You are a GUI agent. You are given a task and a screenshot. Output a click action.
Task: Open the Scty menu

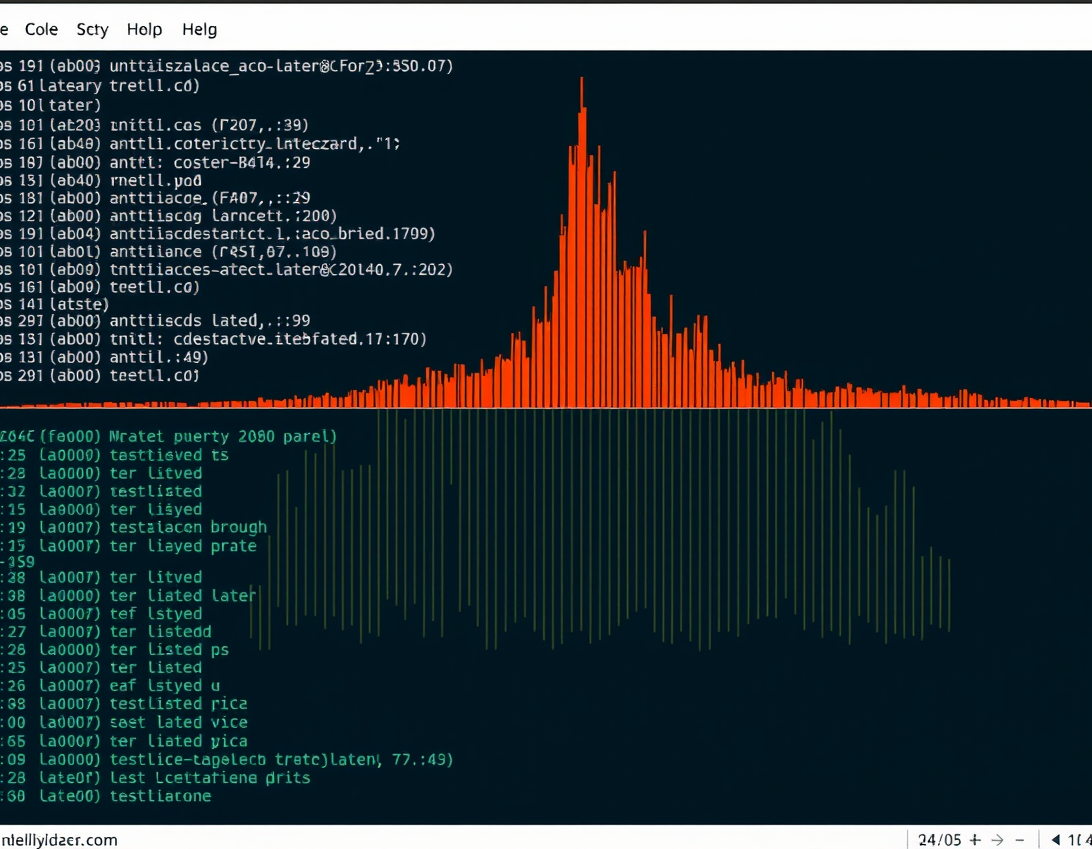pos(92,29)
